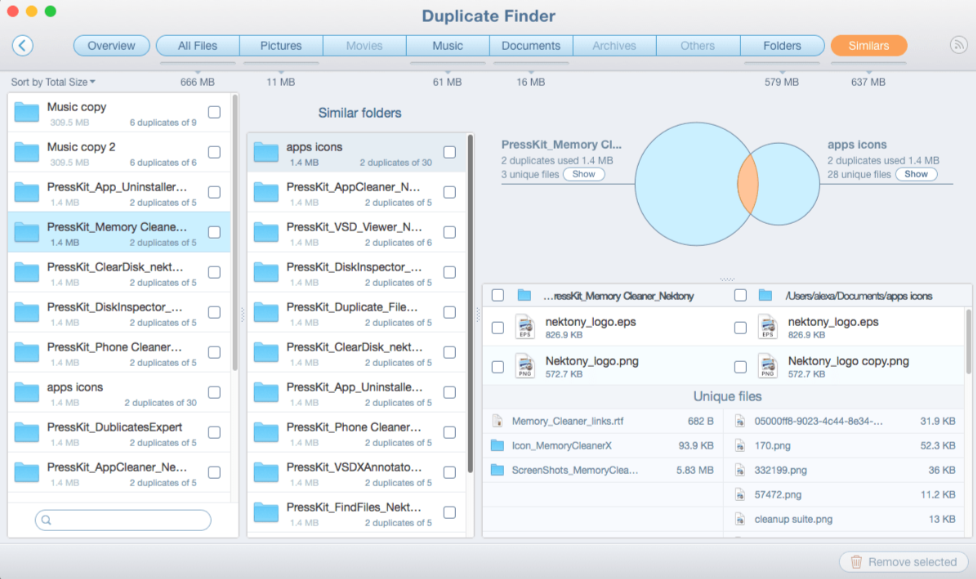This screenshot has width=976, height=579.
Task: Open the Sort by Total Size dropdown
Action: (x=53, y=82)
